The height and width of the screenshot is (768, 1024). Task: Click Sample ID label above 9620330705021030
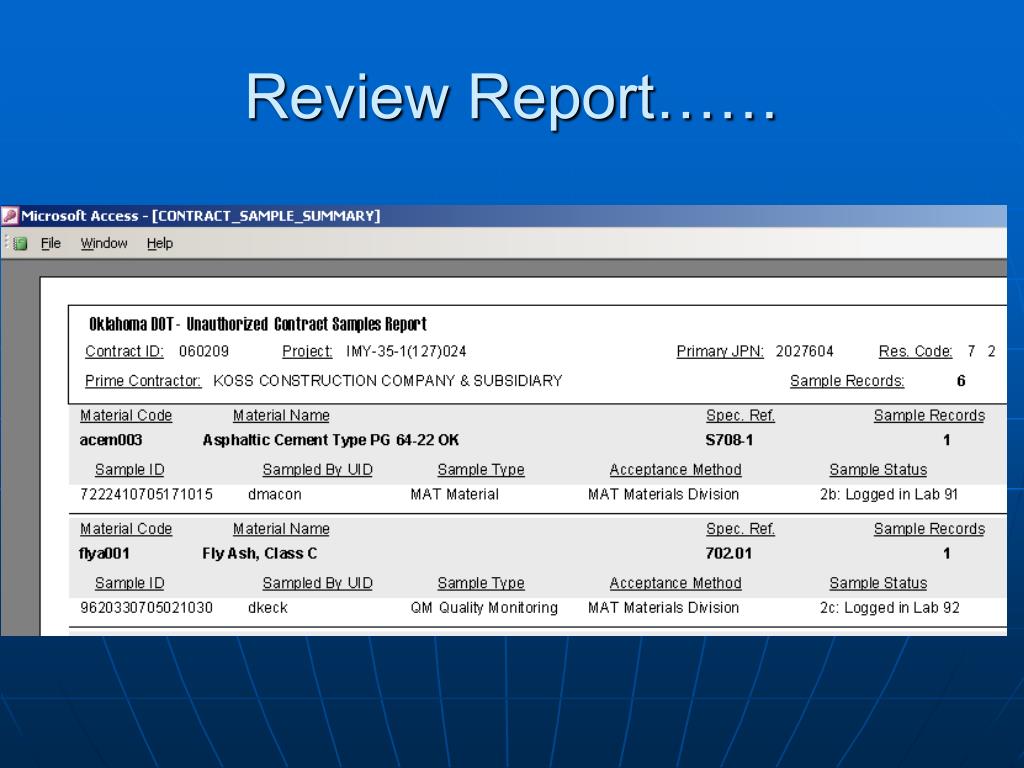129,583
